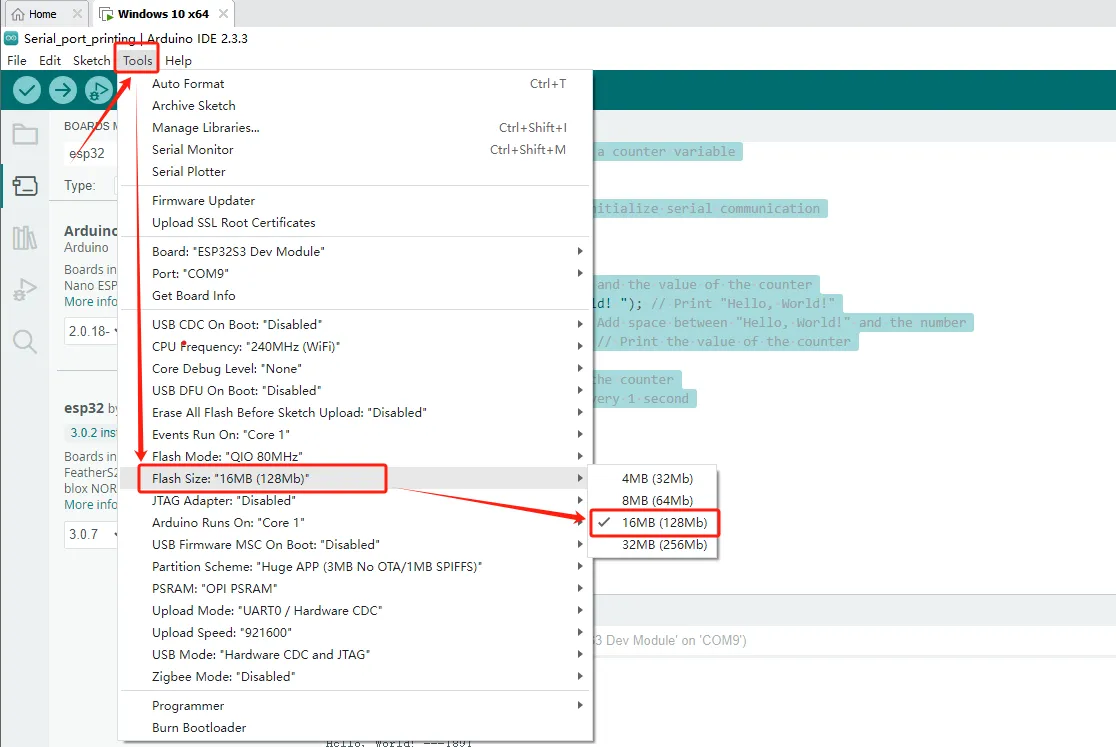Expand CPU Frequency "240MHz (WiFi)" submenu

[x=355, y=346]
